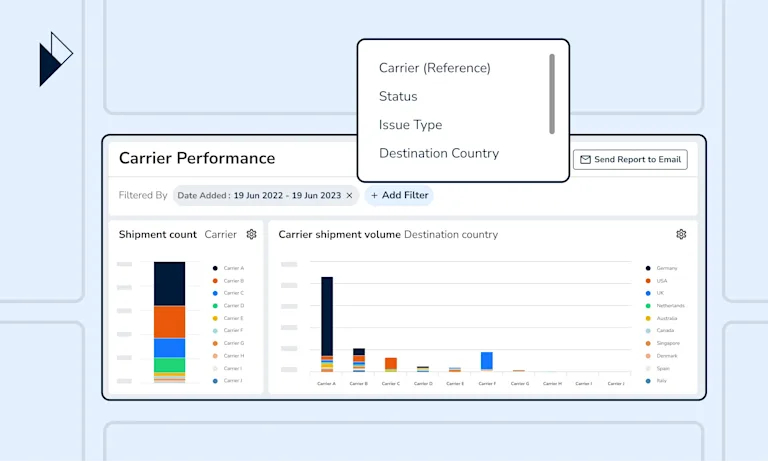Click the Carrier G x-axis label

pyautogui.click(x=520, y=384)
